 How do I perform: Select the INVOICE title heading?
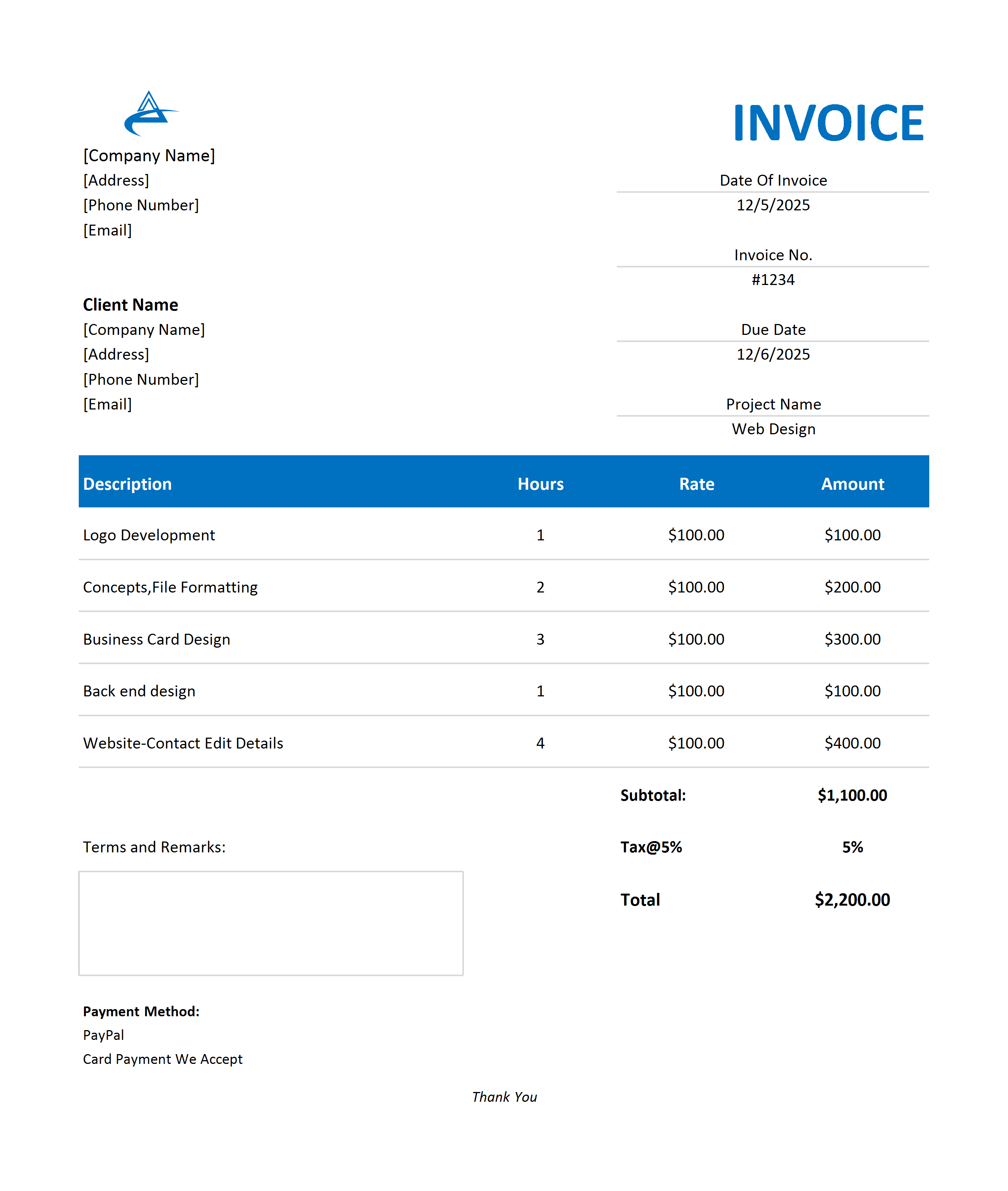point(828,123)
